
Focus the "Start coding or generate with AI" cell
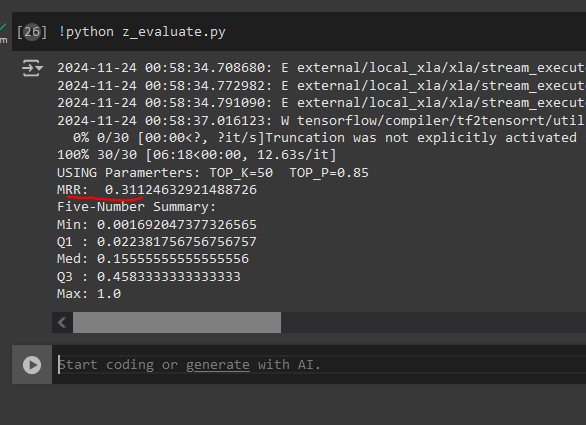pyautogui.click(x=322, y=364)
